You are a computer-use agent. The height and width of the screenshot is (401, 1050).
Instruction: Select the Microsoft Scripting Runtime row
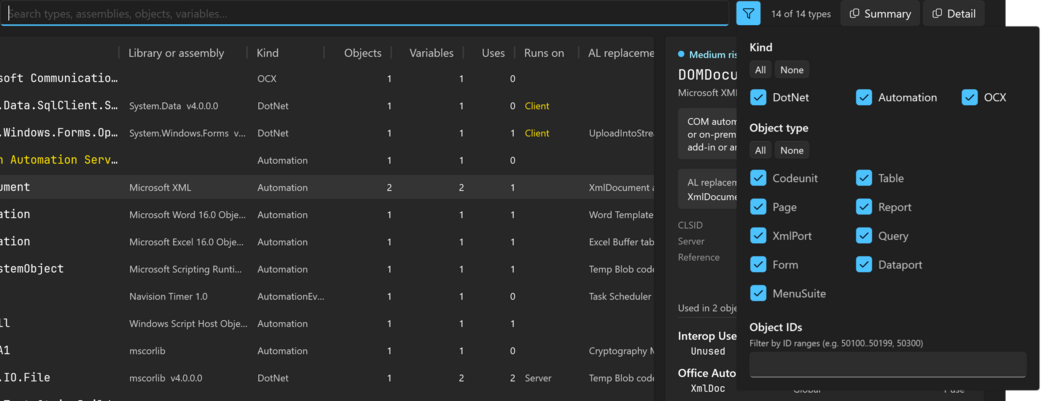(327, 269)
